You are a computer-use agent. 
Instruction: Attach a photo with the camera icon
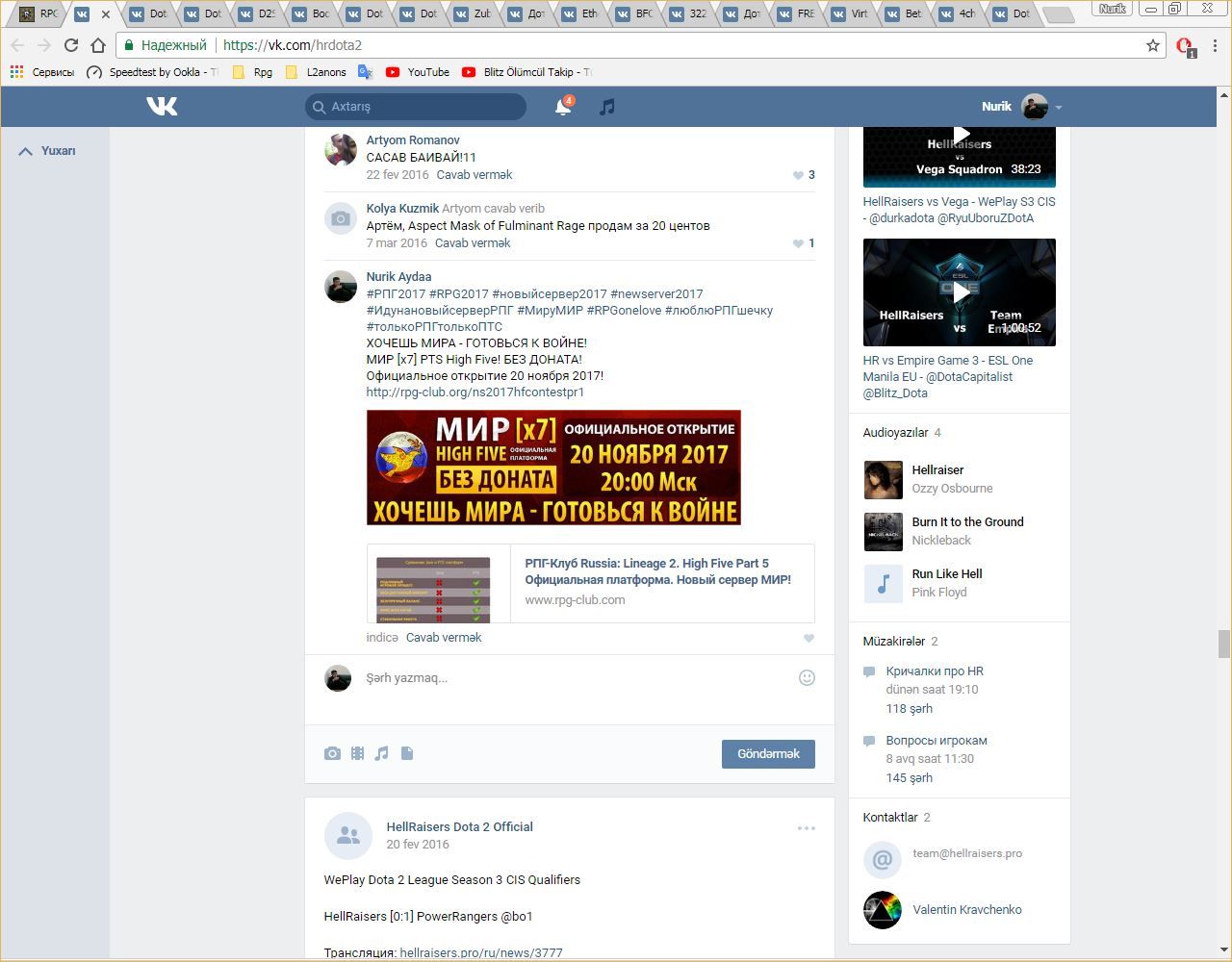pyautogui.click(x=332, y=753)
